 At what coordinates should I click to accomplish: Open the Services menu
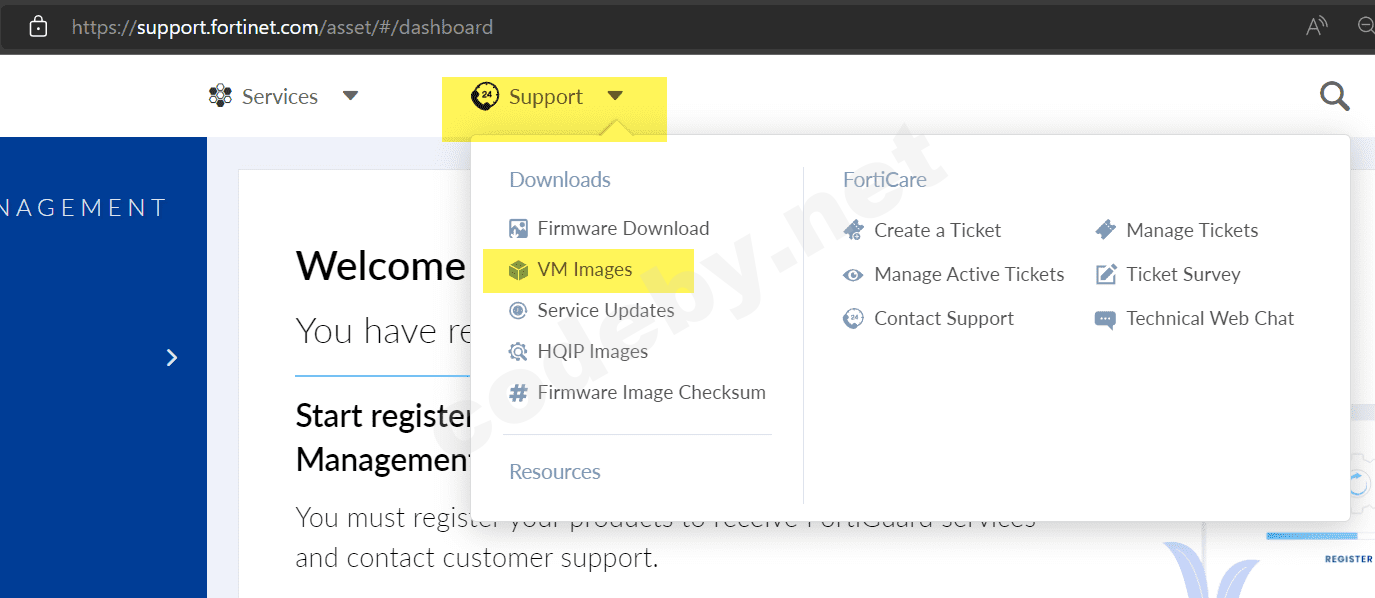tap(279, 97)
